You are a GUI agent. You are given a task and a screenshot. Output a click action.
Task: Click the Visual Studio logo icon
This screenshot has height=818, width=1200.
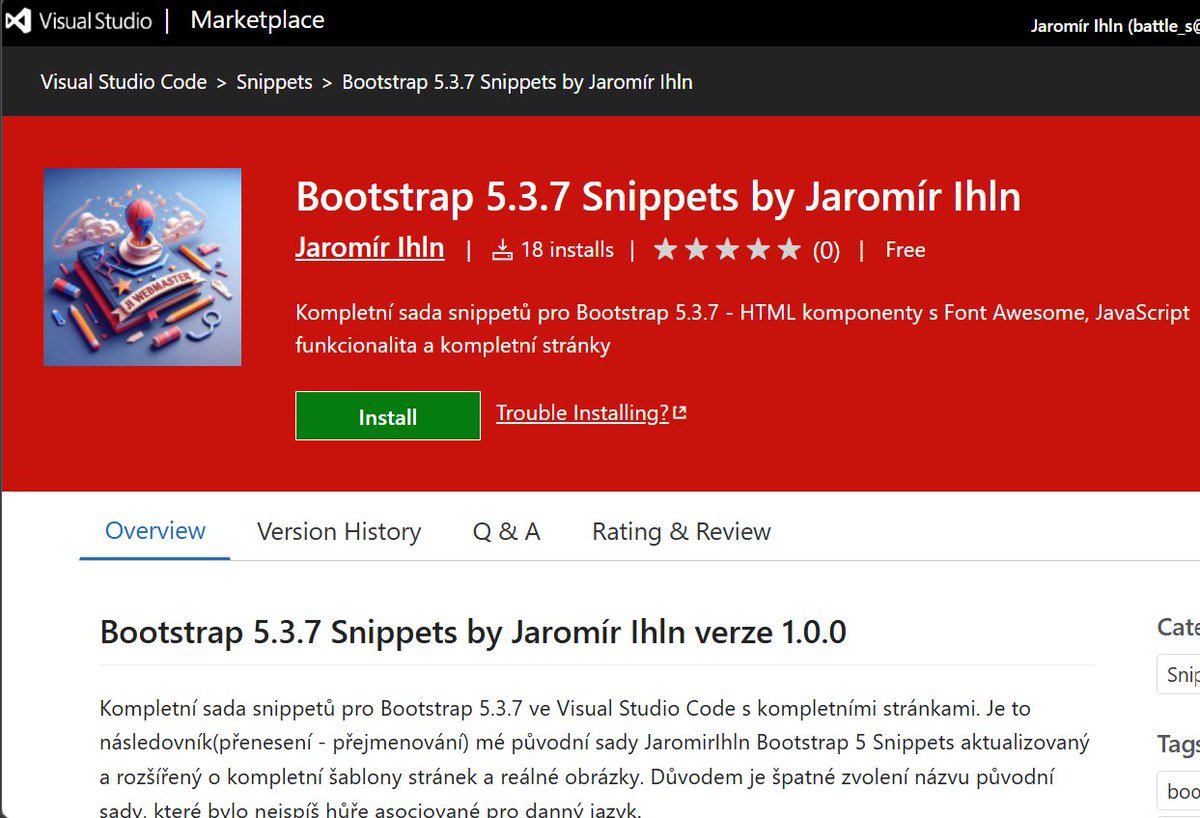(x=19, y=22)
